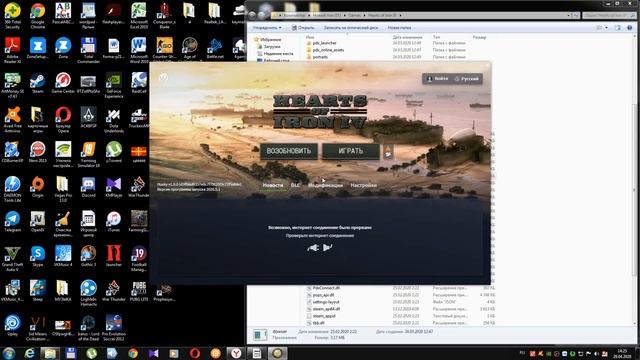Viewport: 640px width, 360px height.
Task: Open the Русский language selector
Action: tap(467, 79)
